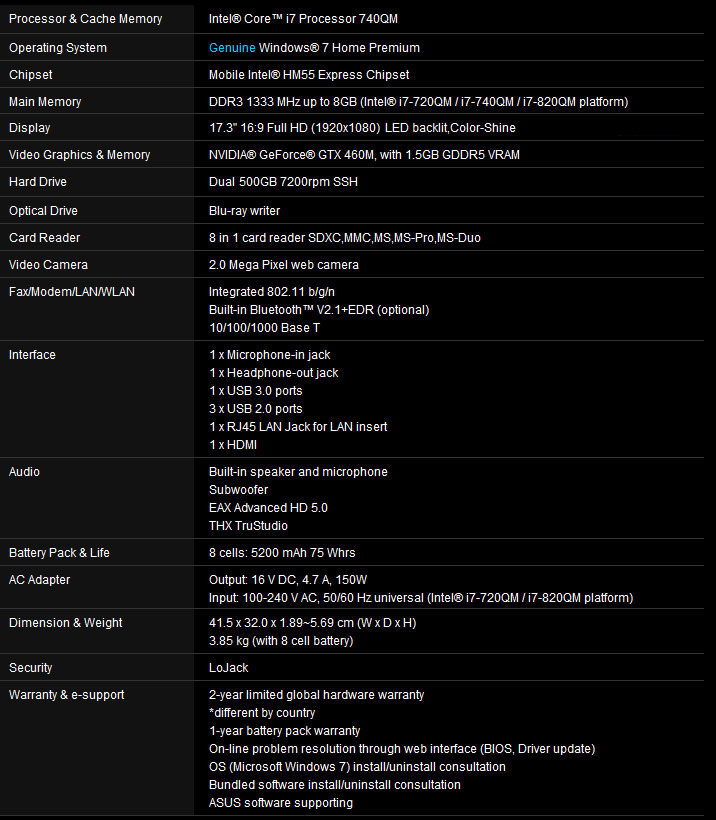Click the 2.0 Mega Pixel web camera text
The width and height of the screenshot is (716, 820).
(283, 265)
